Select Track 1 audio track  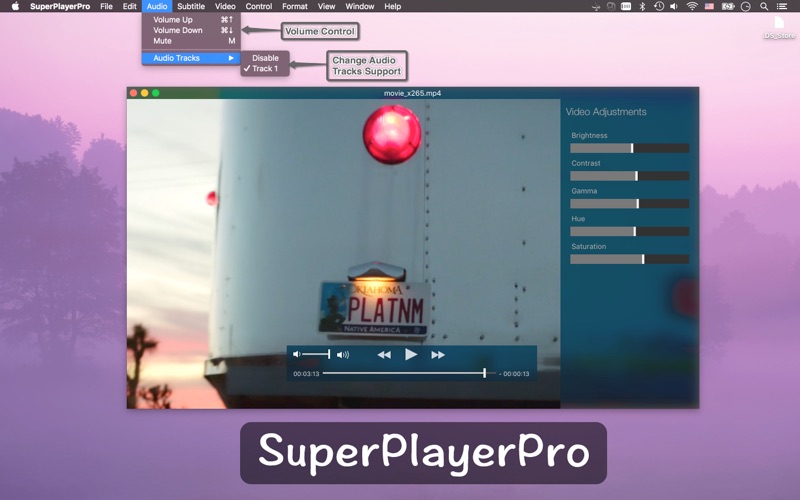(x=265, y=68)
